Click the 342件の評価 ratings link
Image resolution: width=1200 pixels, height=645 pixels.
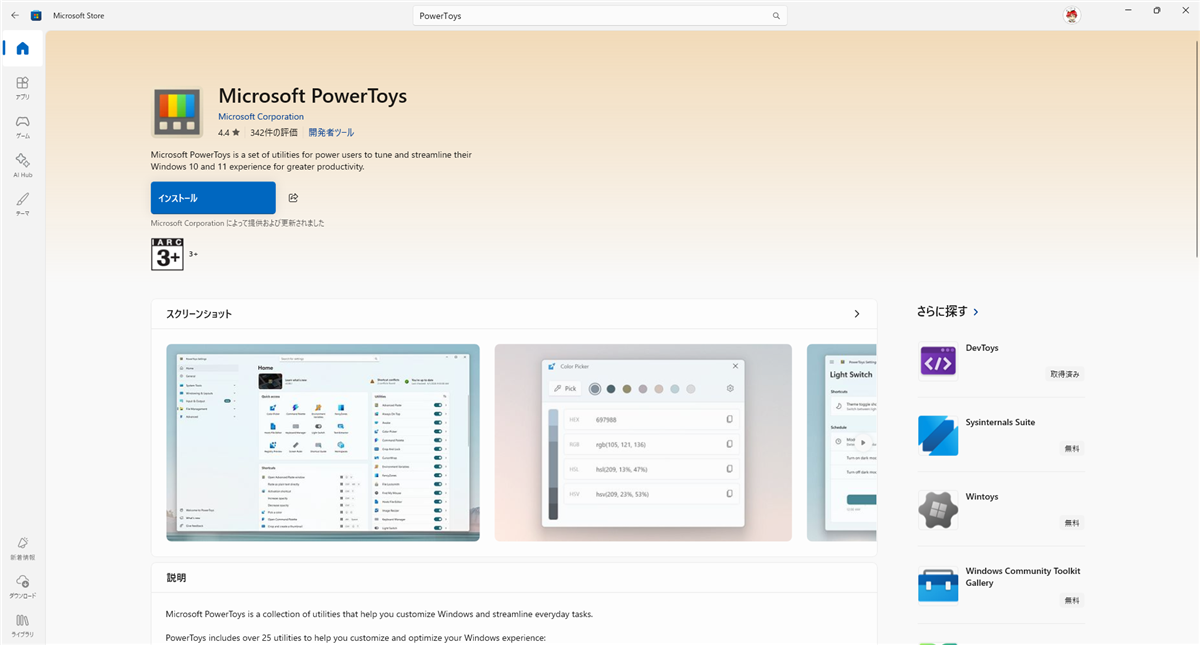click(x=273, y=132)
